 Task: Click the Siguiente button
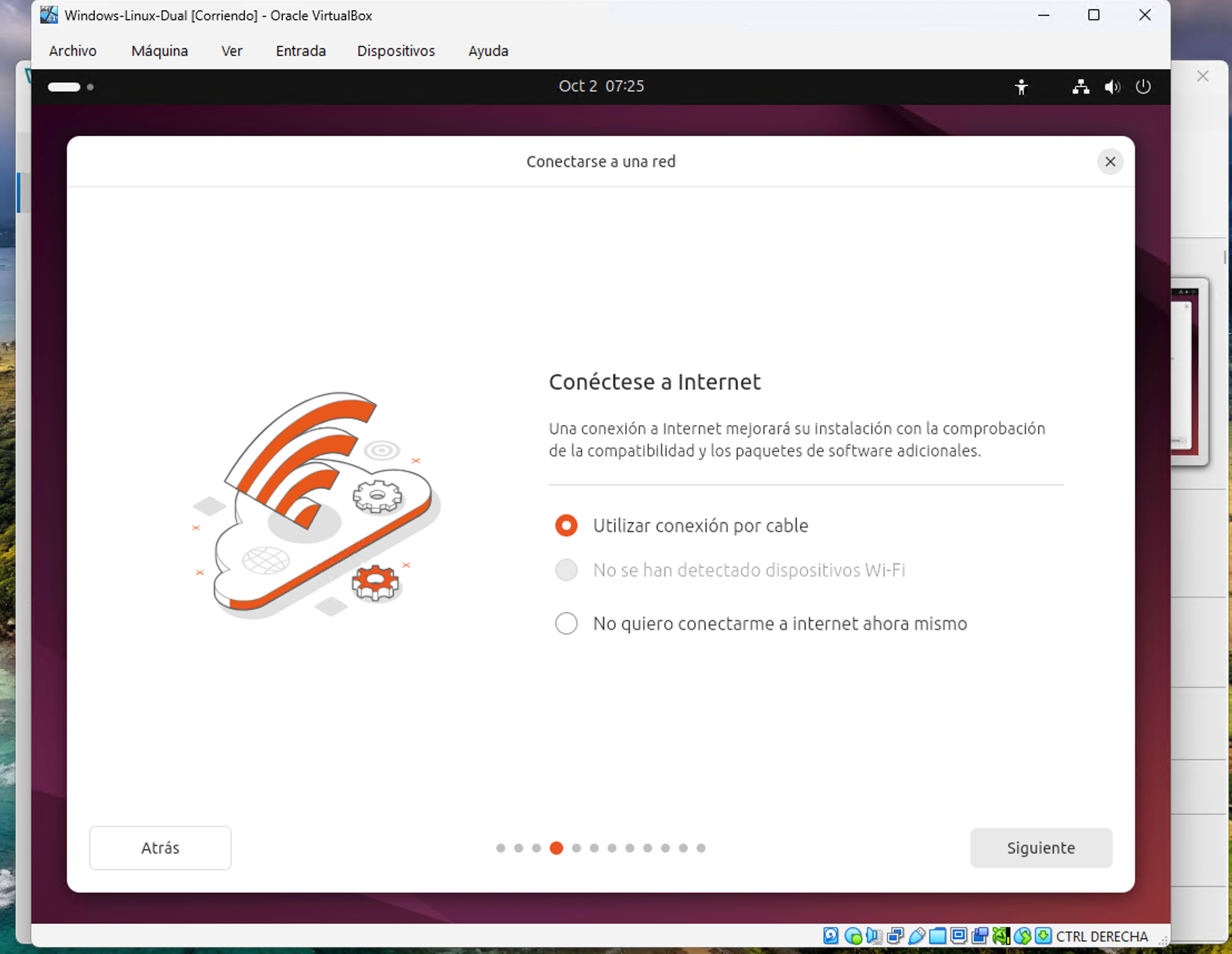tap(1041, 848)
